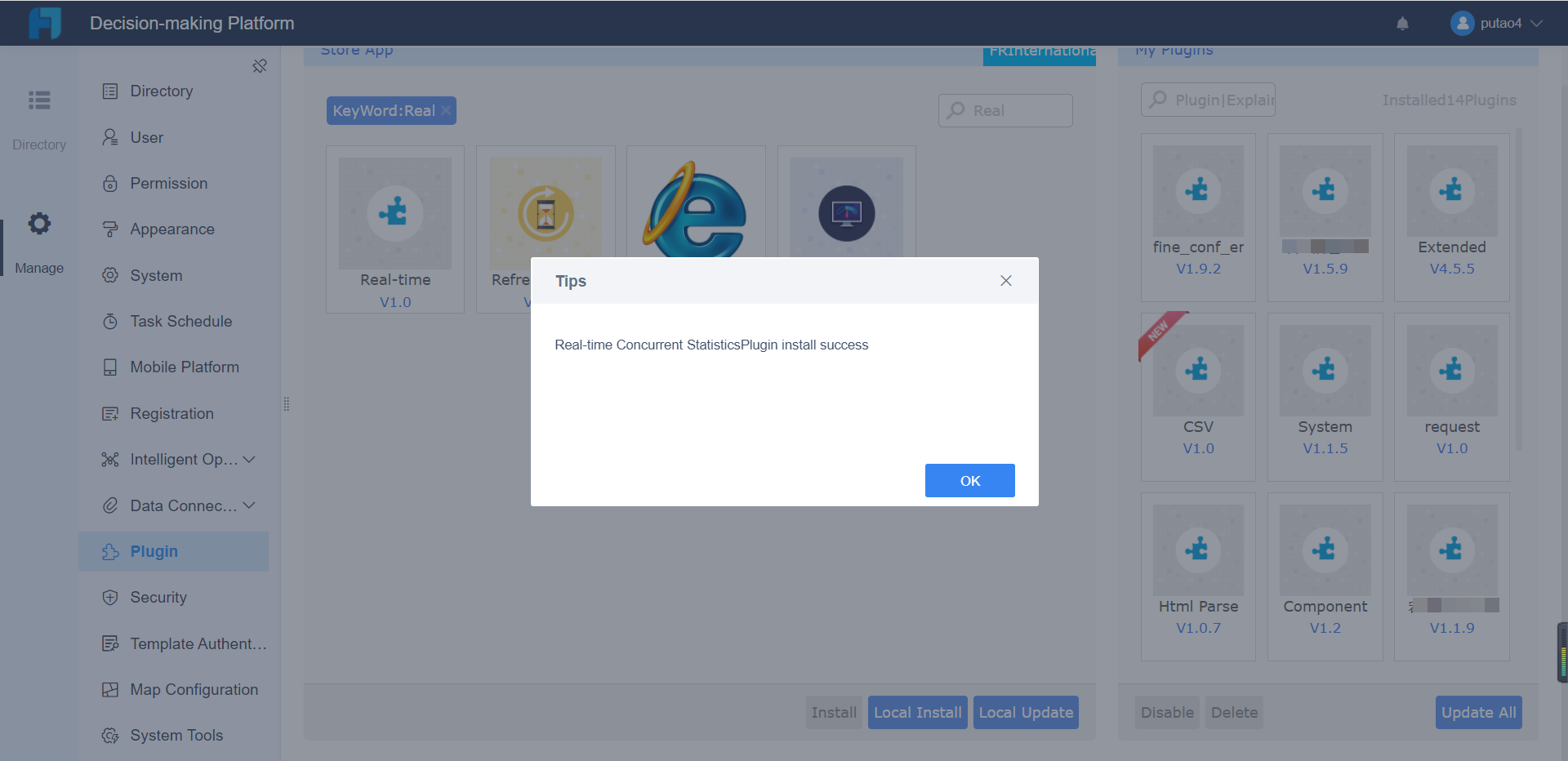
Task: Click the Security shield icon
Action: point(110,598)
